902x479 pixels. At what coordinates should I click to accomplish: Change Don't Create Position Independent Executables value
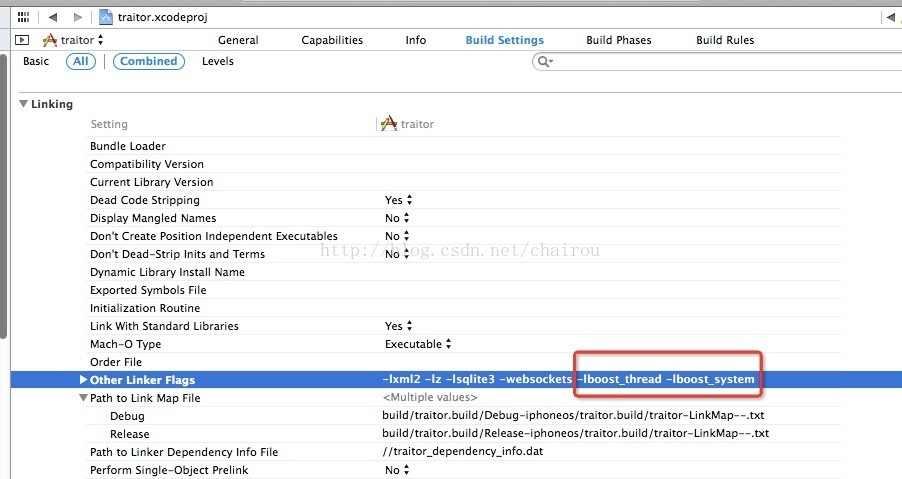pyautogui.click(x=397, y=236)
